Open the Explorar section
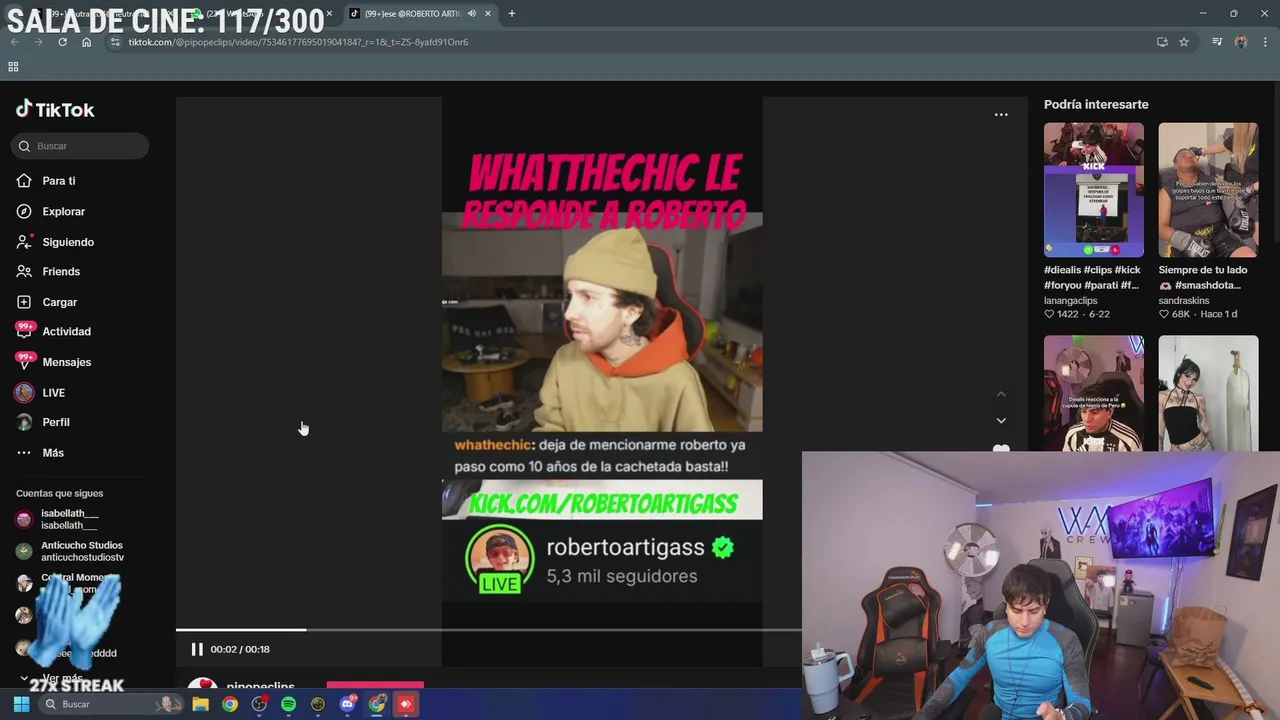 (63, 212)
